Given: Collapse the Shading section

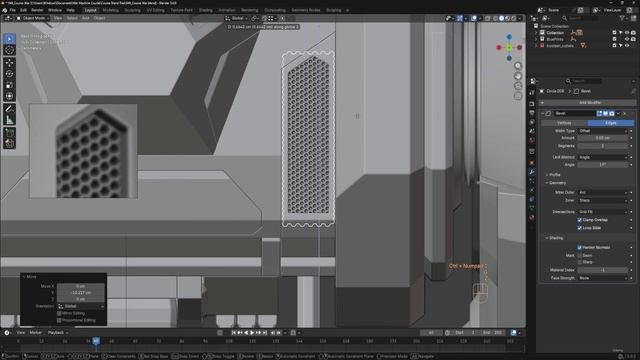Looking at the screenshot, I should (x=555, y=238).
